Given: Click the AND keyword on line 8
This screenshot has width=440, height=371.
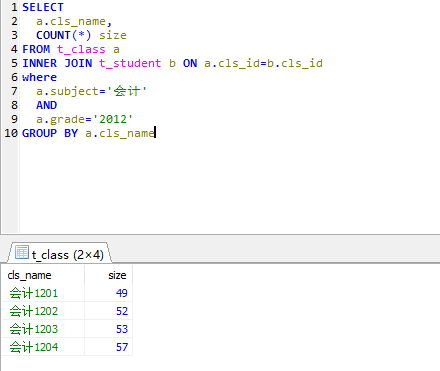Looking at the screenshot, I should coord(46,105).
